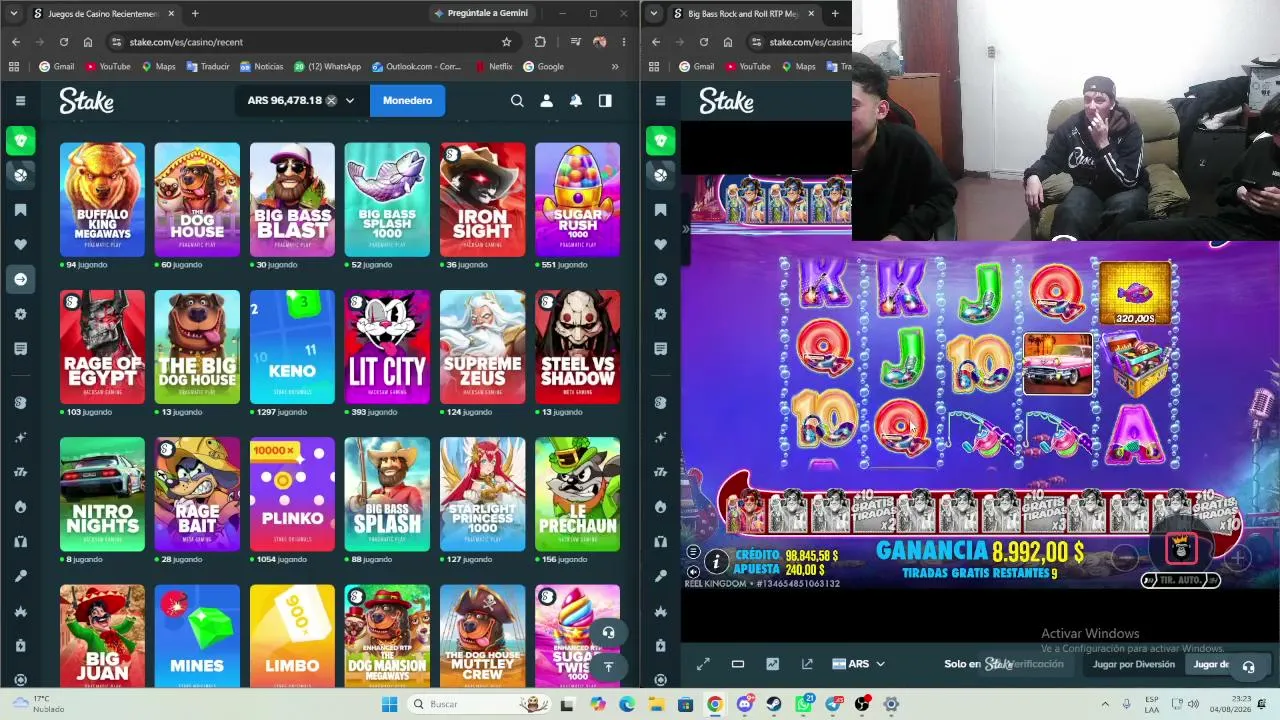This screenshot has width=1280, height=720.
Task: Open the Keno game thumbnail
Action: point(292,347)
